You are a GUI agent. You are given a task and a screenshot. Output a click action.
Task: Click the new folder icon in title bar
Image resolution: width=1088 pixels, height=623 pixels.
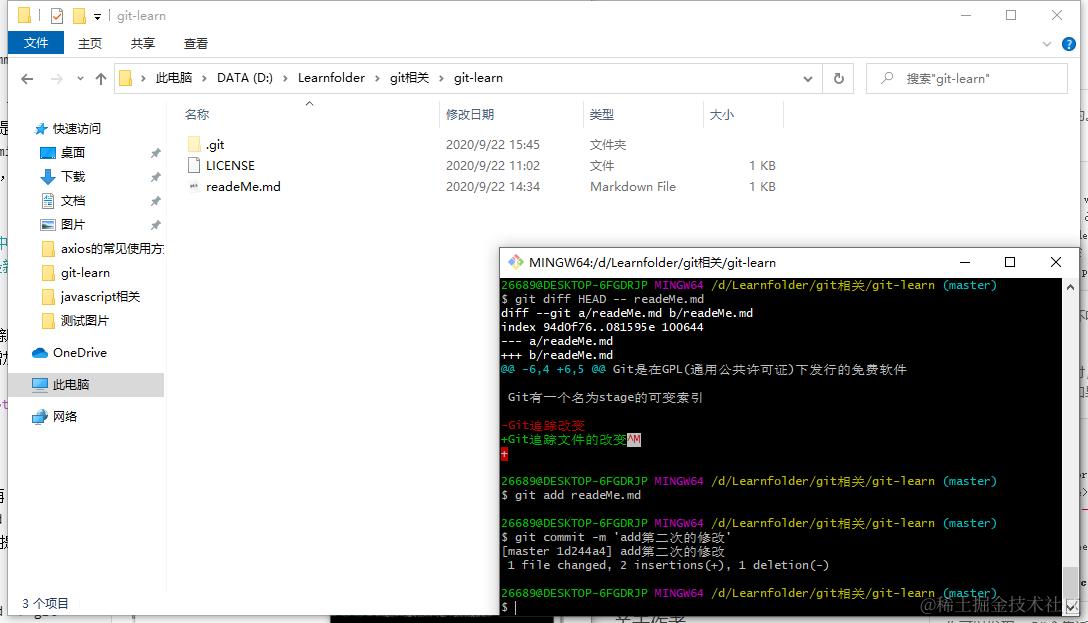(x=79, y=15)
